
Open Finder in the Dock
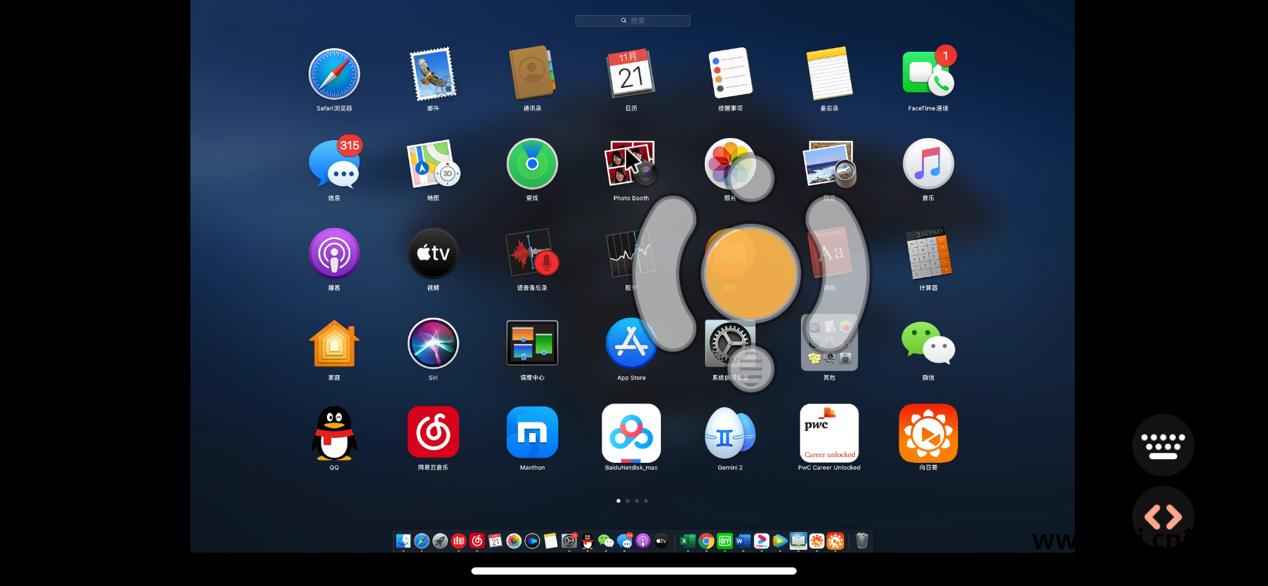403,541
